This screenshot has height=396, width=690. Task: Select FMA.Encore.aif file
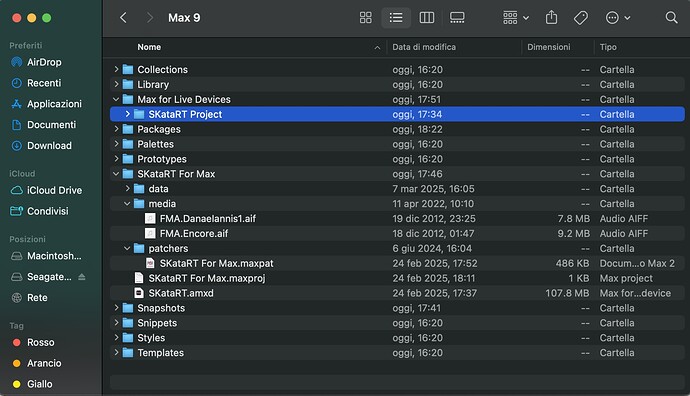click(397, 234)
